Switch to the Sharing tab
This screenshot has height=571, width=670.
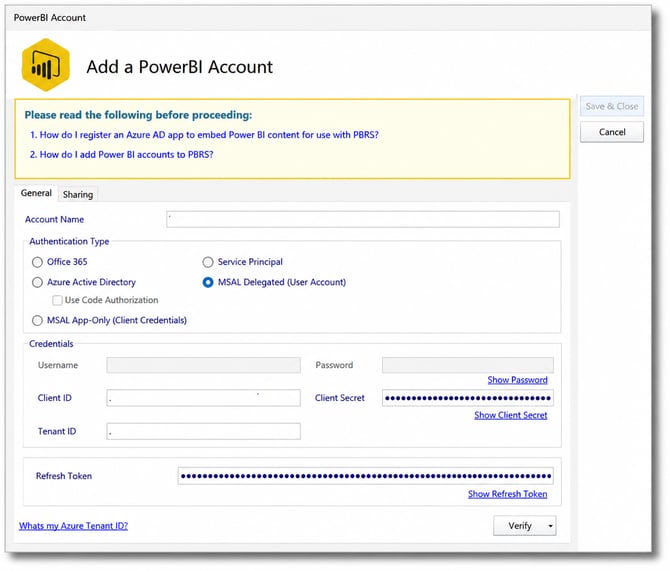(78, 194)
